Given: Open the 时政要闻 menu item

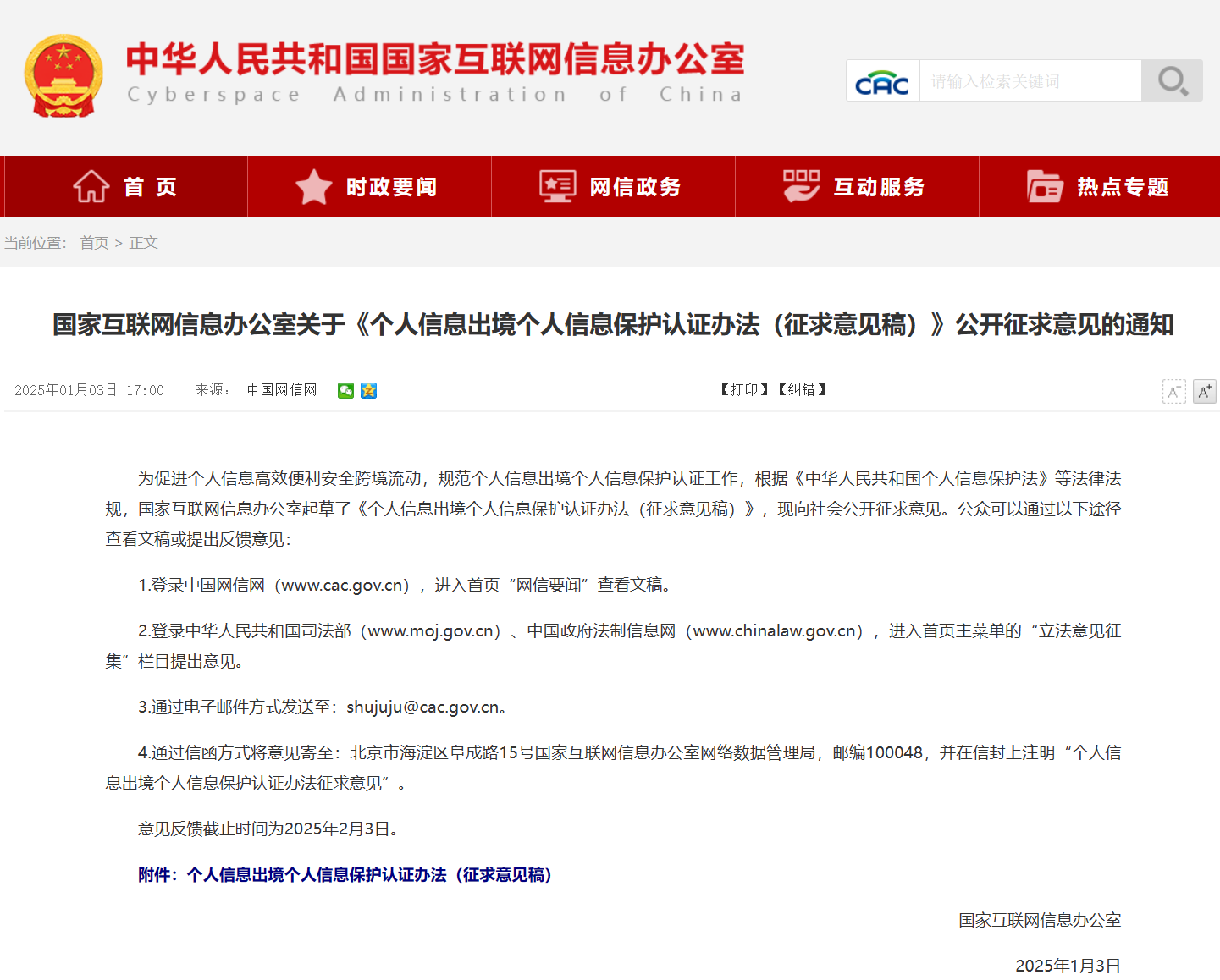Looking at the screenshot, I should (x=370, y=186).
